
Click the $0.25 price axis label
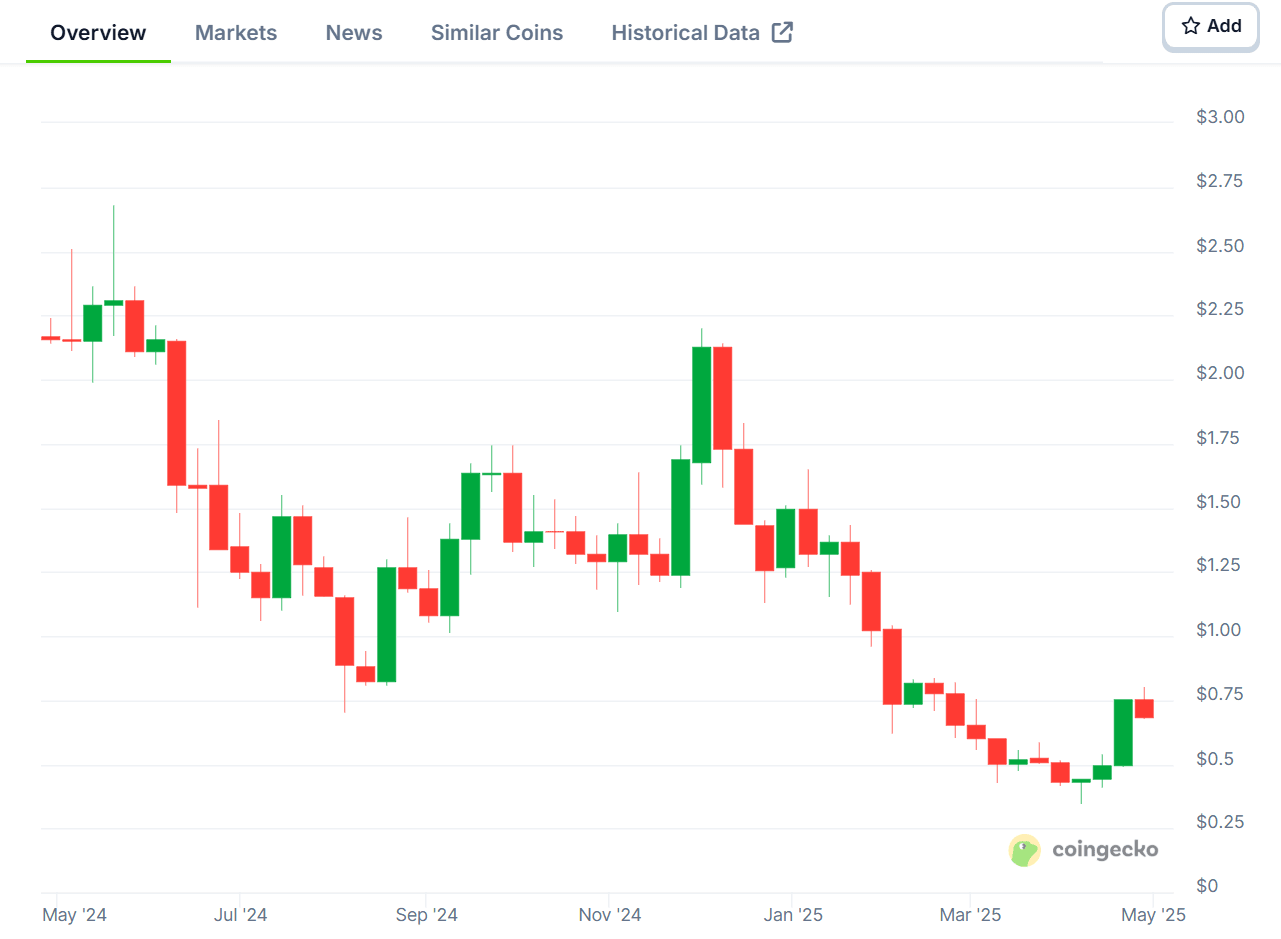coord(1220,822)
